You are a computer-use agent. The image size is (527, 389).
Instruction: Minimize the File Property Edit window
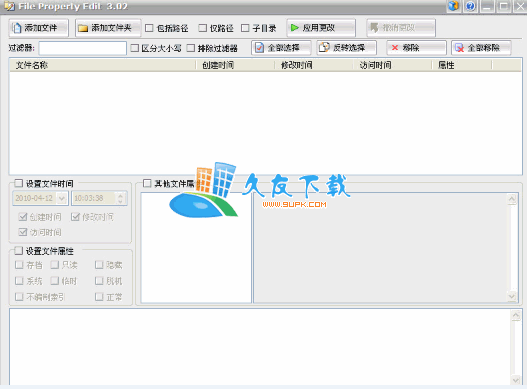[488, 6]
